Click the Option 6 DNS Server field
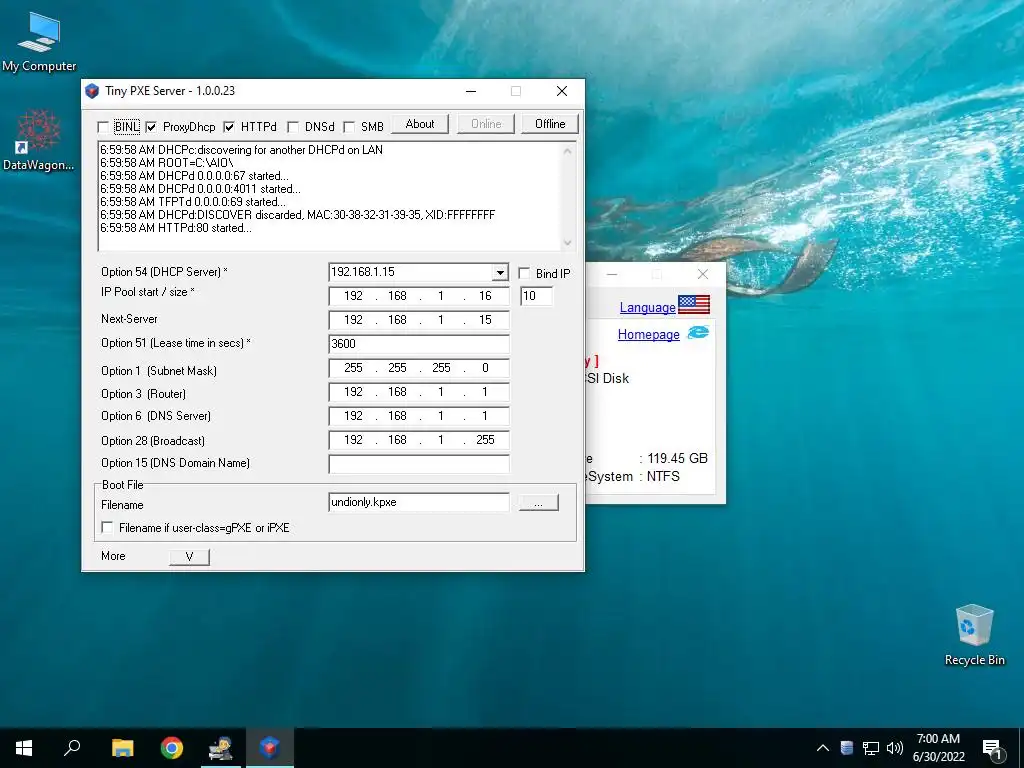This screenshot has width=1024, height=768. click(419, 416)
